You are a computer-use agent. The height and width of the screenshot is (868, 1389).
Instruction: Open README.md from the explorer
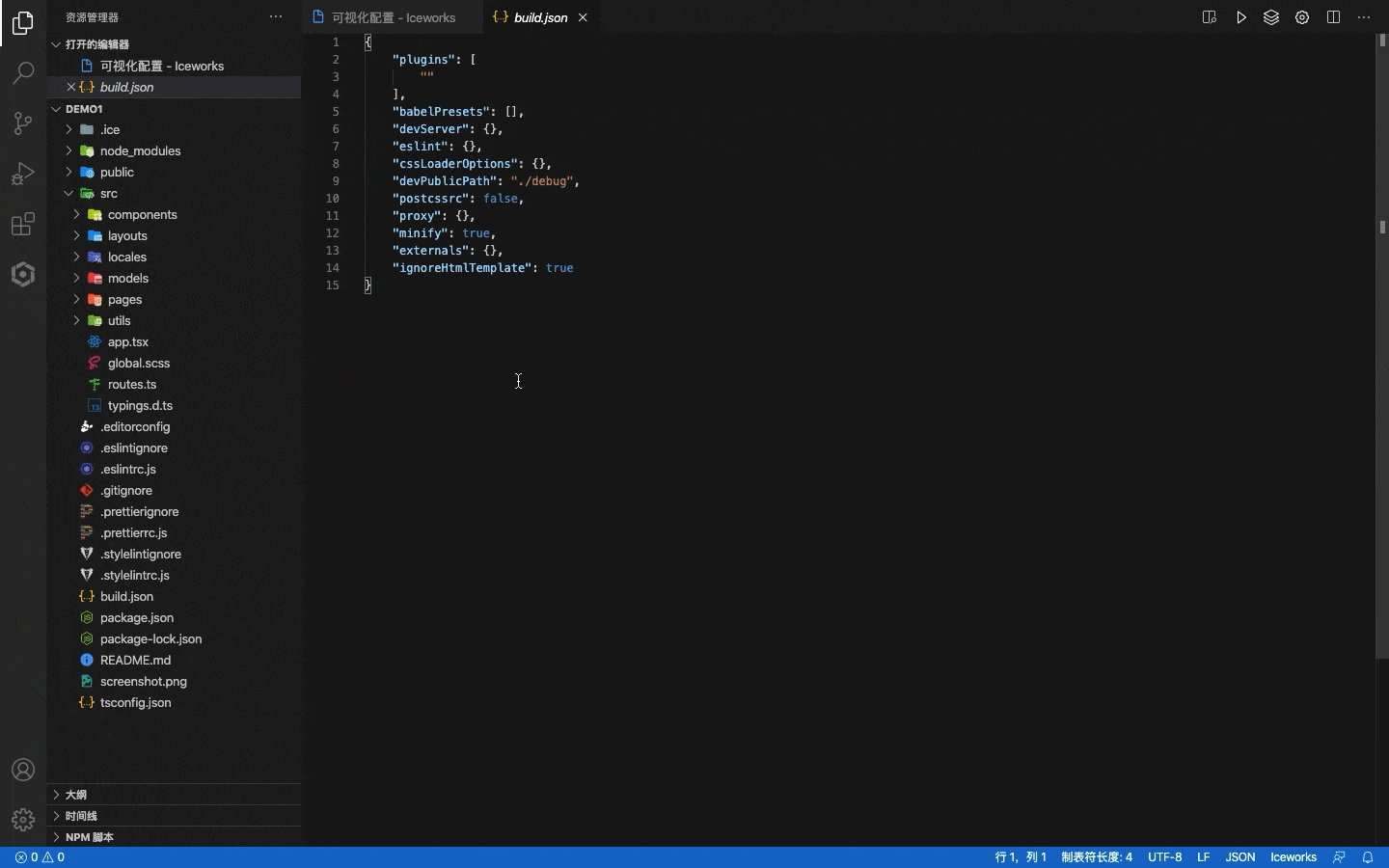click(134, 660)
